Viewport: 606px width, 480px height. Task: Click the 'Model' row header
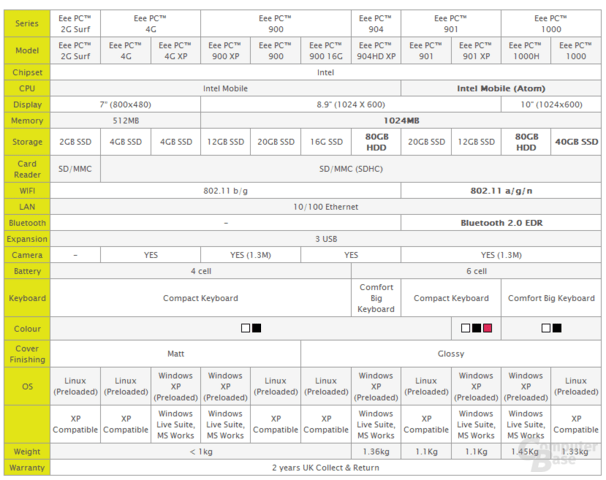27,51
